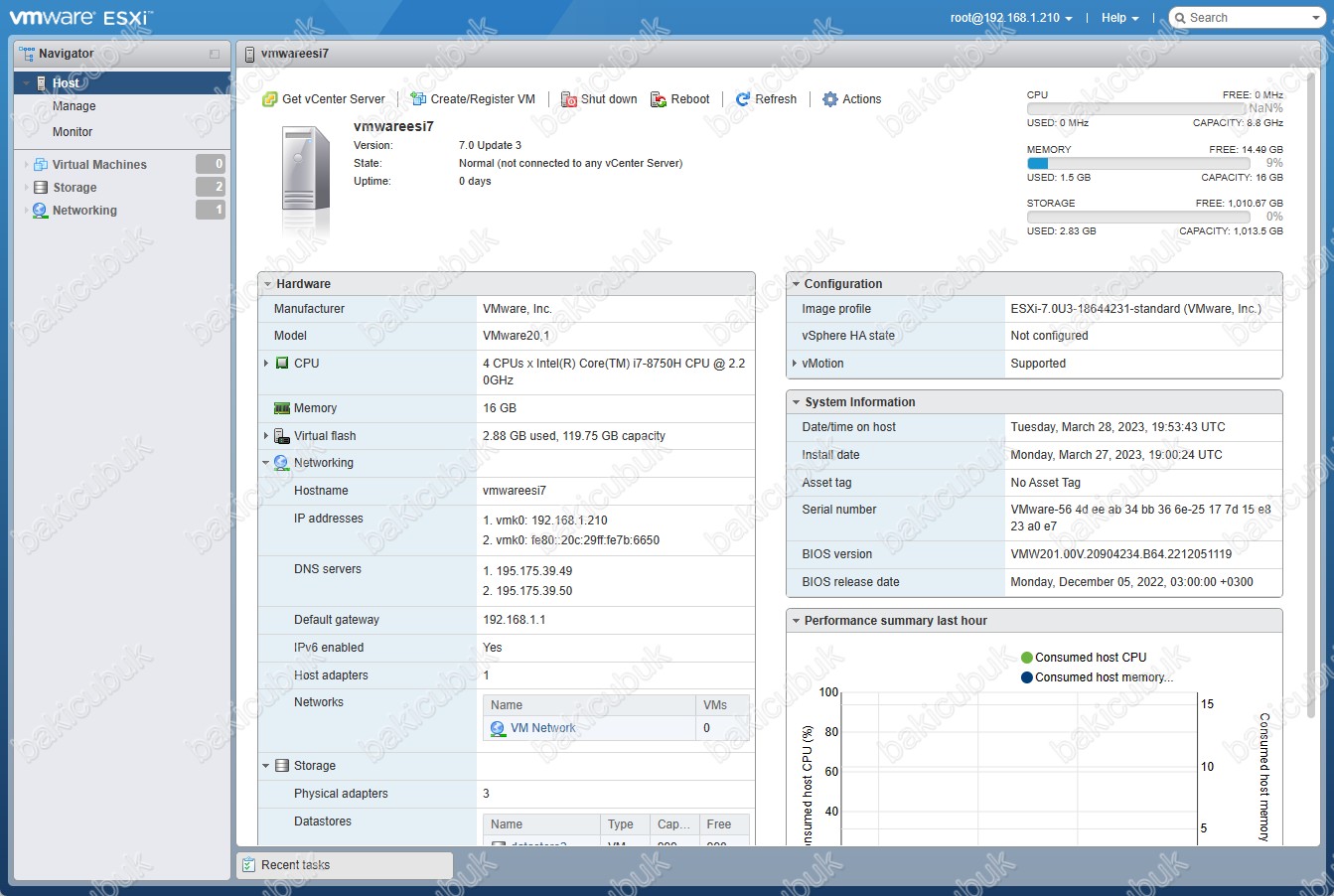This screenshot has width=1334, height=896.
Task: Open the Help menu
Action: tap(1120, 18)
